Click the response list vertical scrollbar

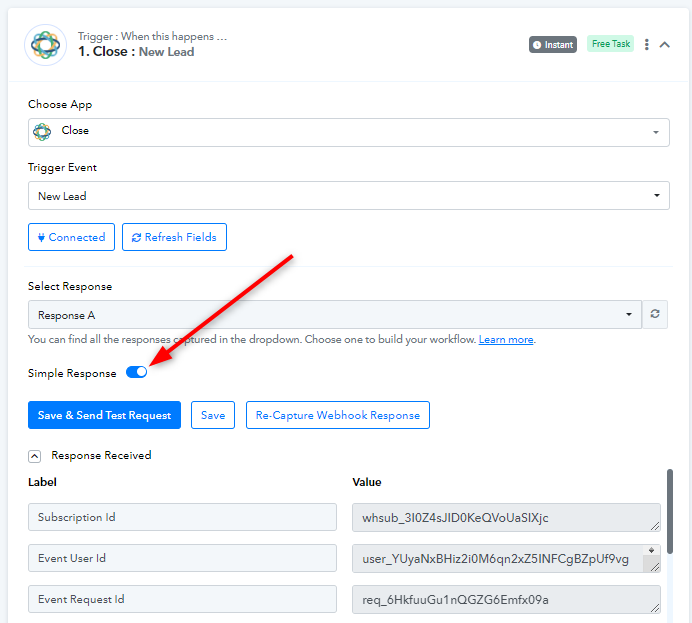pyautogui.click(x=669, y=511)
